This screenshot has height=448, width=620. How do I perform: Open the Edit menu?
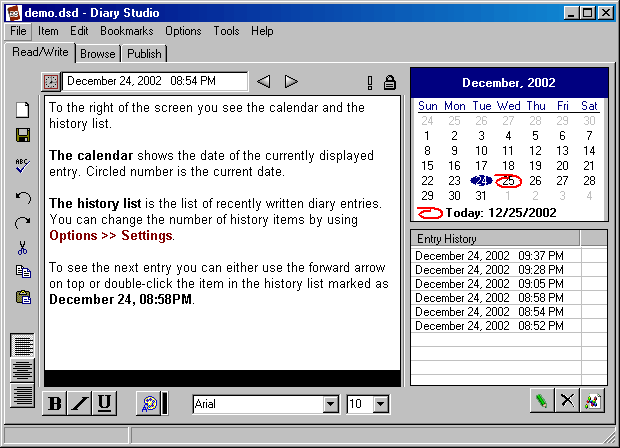coord(79,31)
